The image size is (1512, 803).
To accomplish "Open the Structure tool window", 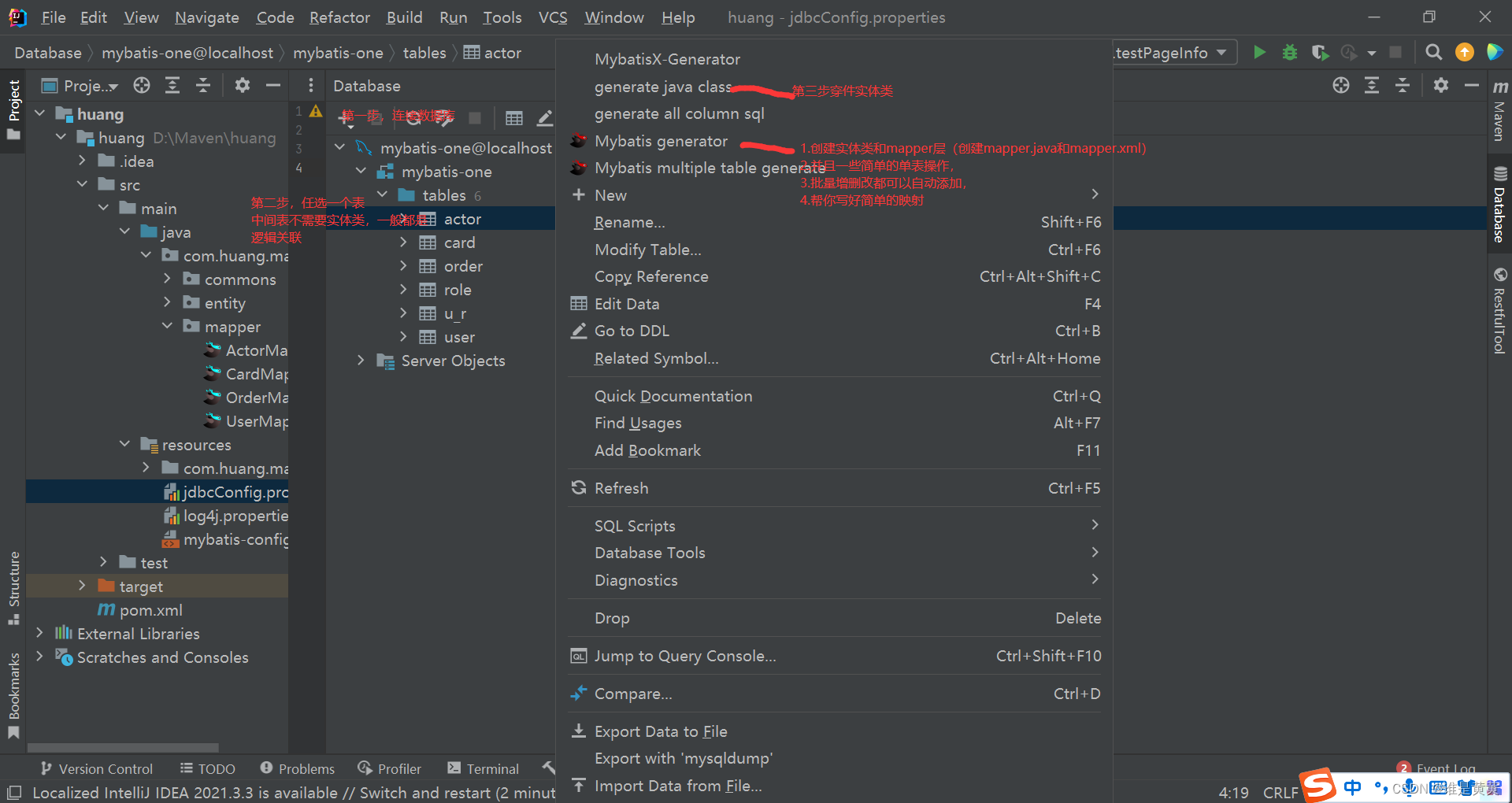I will coord(13,588).
